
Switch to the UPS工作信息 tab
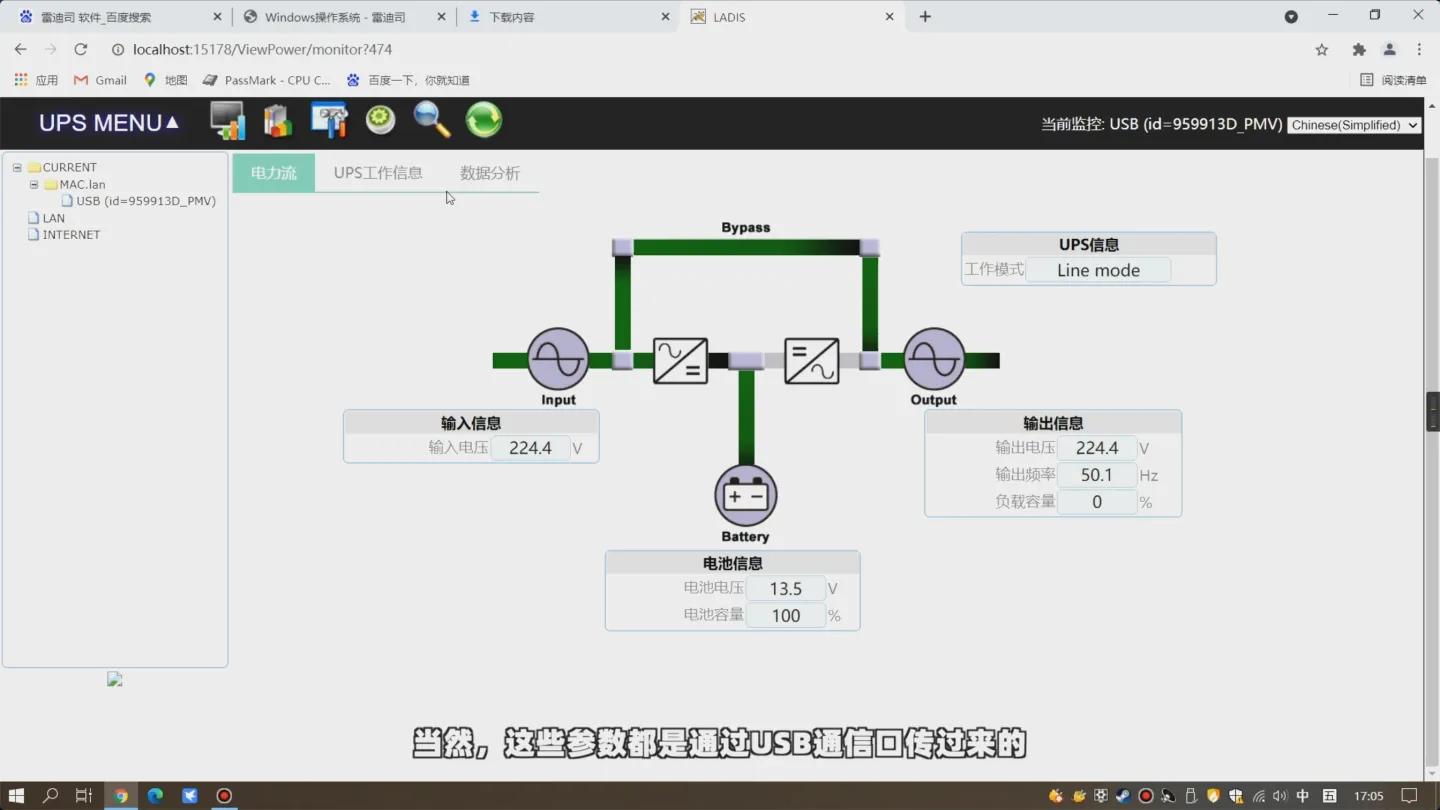[x=378, y=172]
